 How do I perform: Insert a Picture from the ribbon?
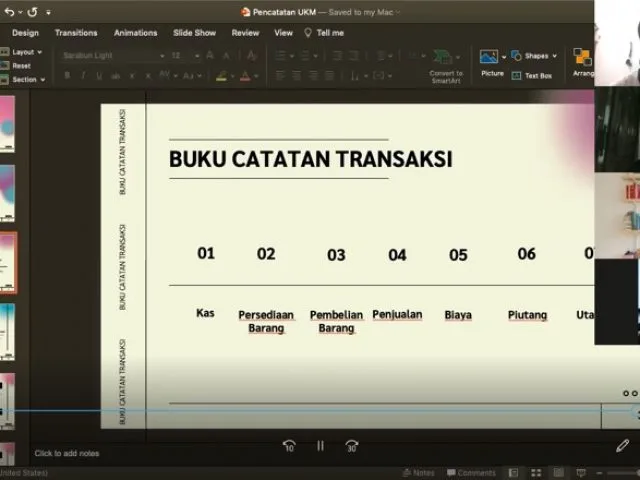click(491, 62)
